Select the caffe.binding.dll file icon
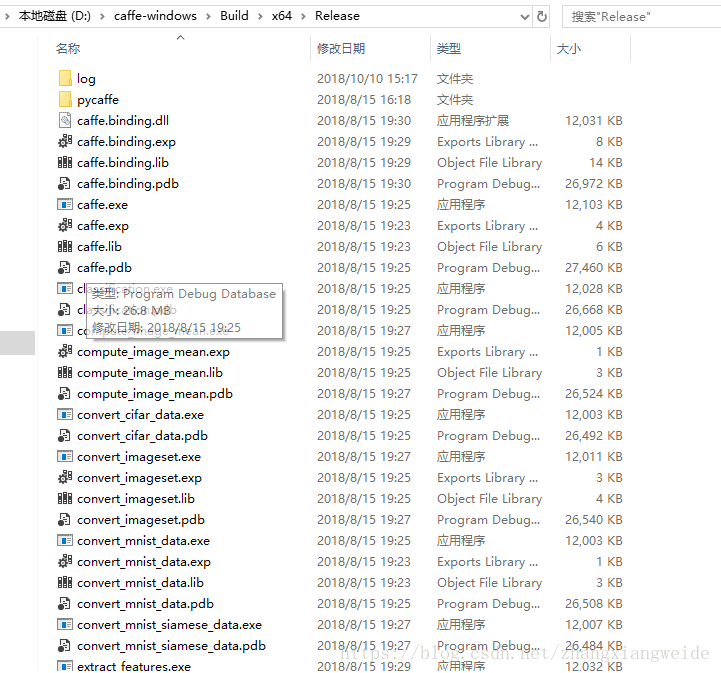Image resolution: width=721 pixels, height=673 pixels. pyautogui.click(x=65, y=120)
